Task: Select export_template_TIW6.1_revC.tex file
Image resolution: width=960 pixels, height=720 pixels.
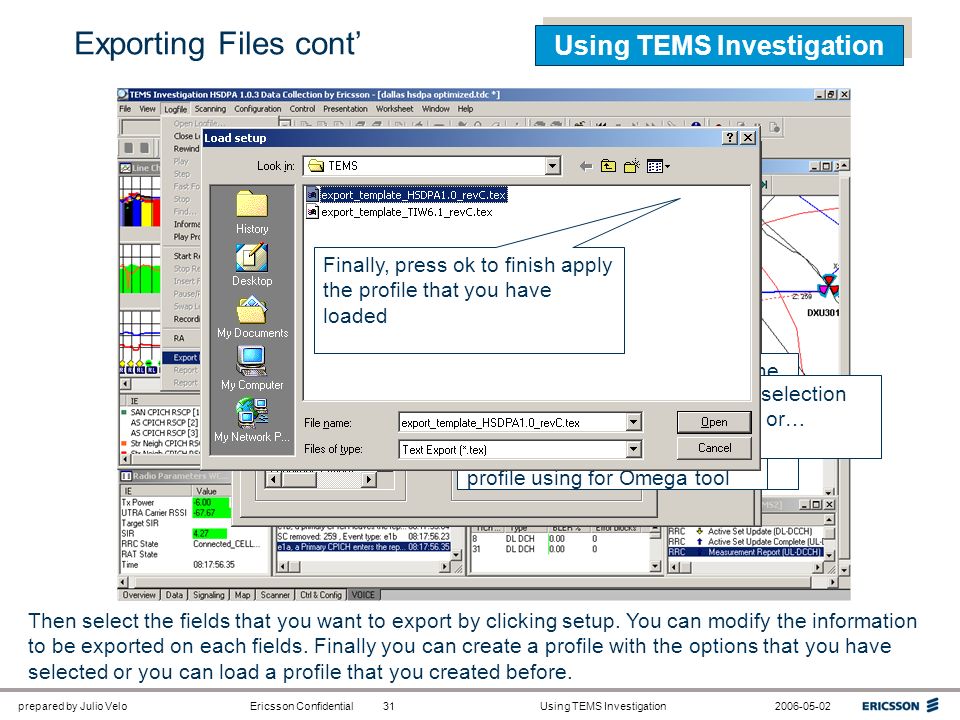Action: point(400,212)
